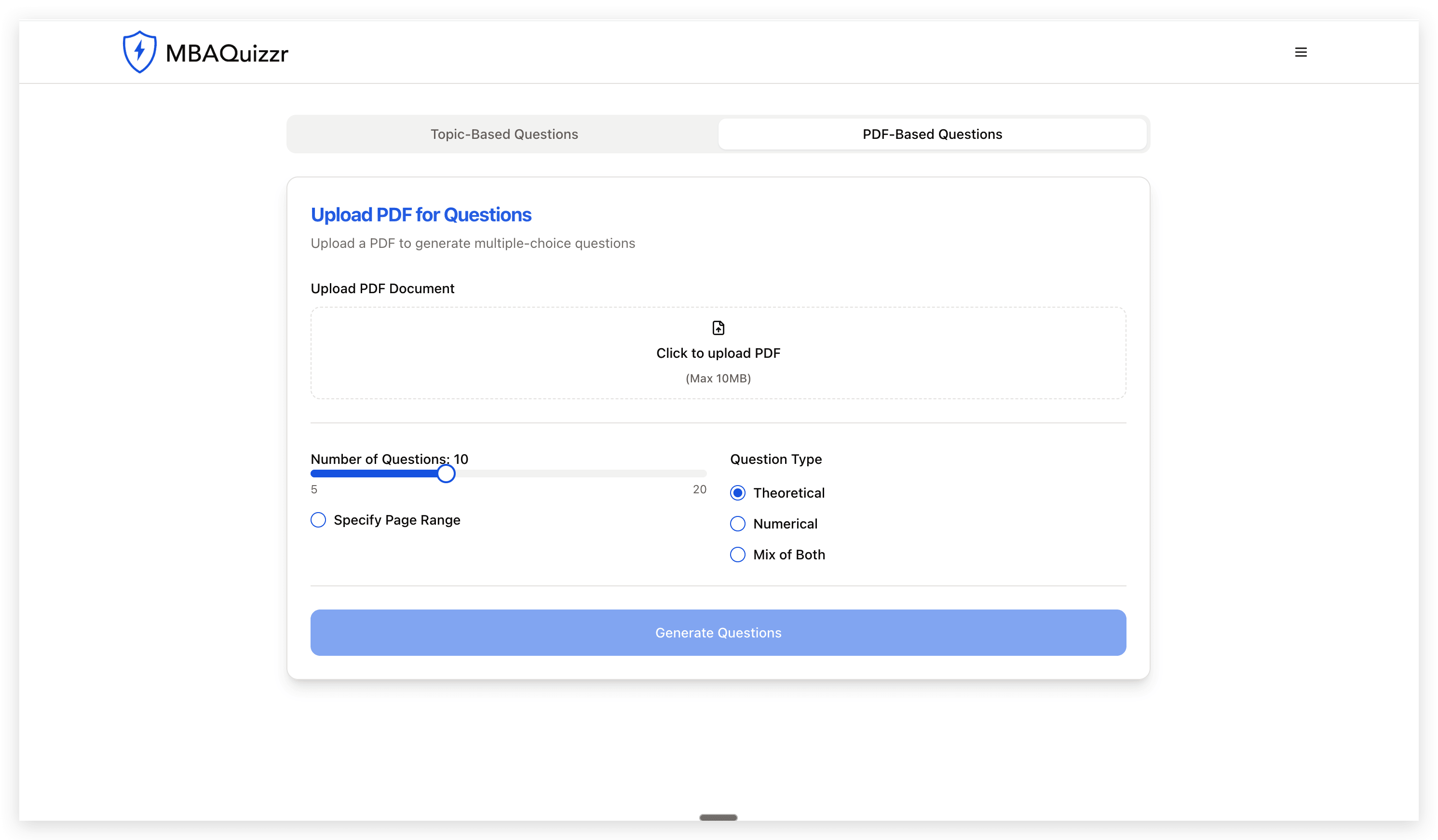Enable the Specify Page Range option

pos(318,520)
